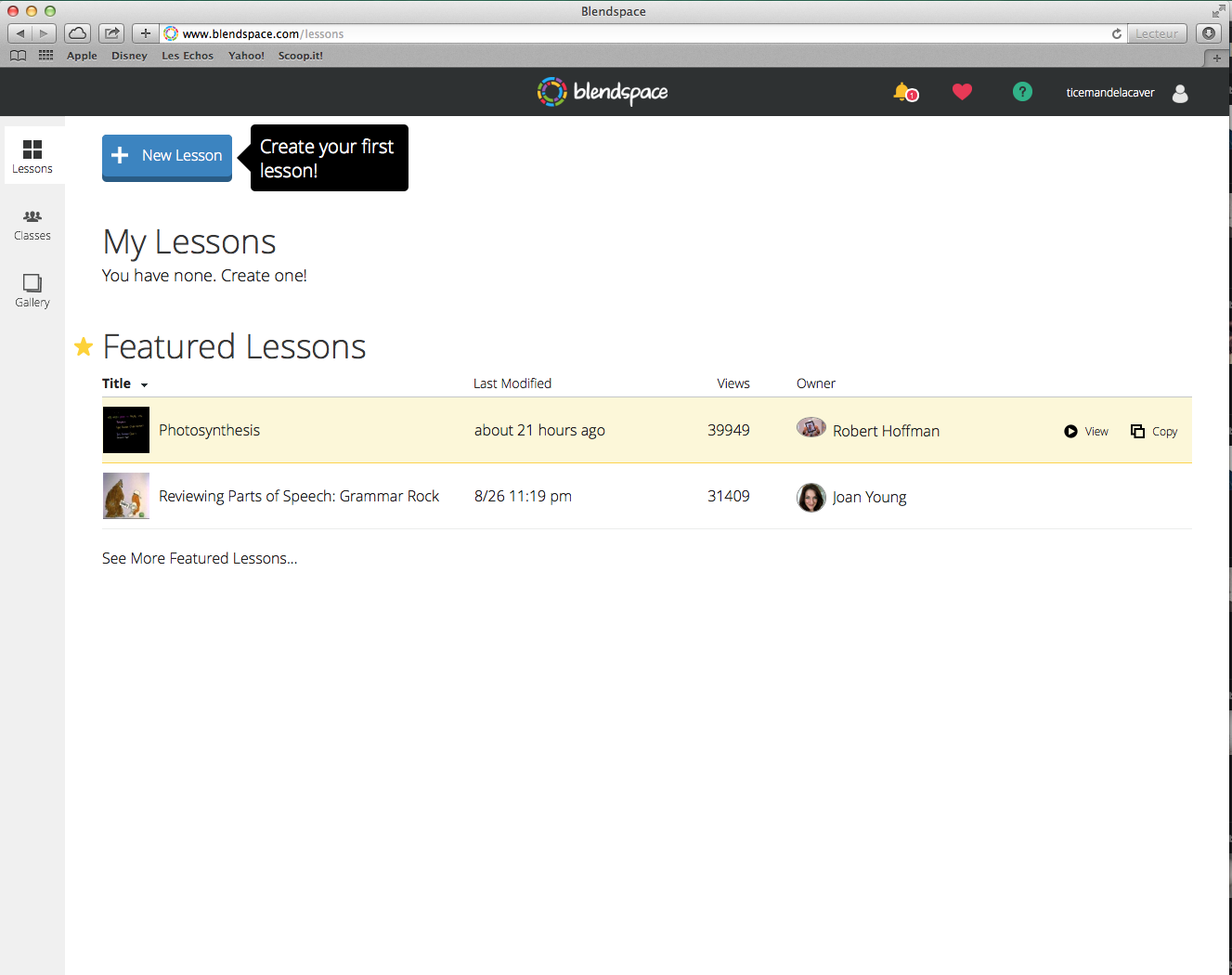Sort lessons by Title dropdown arrow
This screenshot has width=1232, height=975.
click(144, 384)
